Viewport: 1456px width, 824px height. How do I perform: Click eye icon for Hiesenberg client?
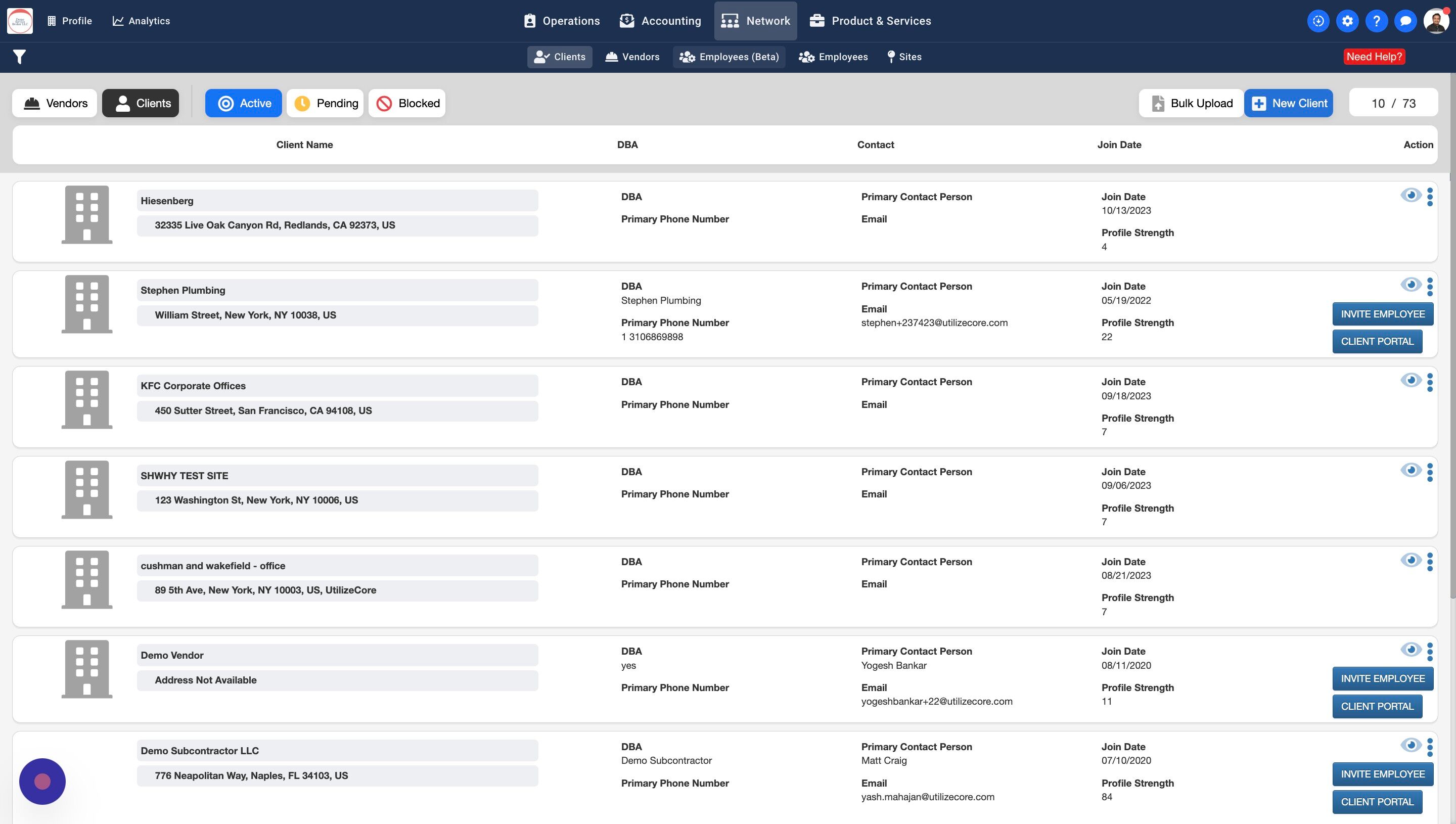(1410, 195)
